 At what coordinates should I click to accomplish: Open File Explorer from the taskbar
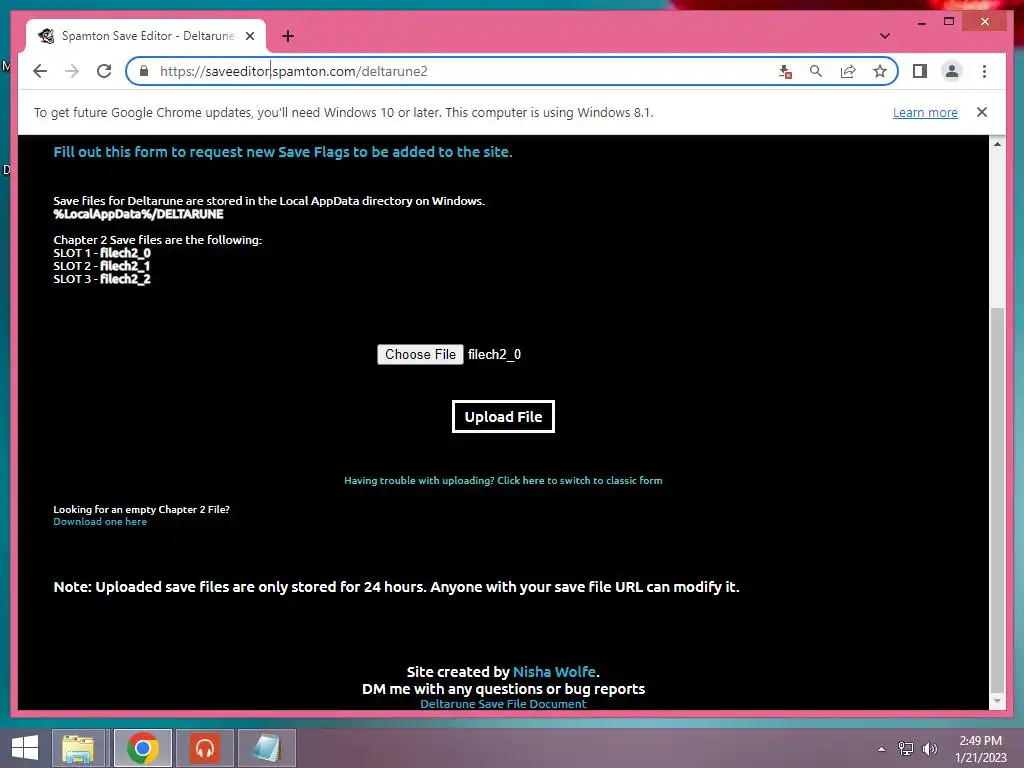tap(78, 748)
